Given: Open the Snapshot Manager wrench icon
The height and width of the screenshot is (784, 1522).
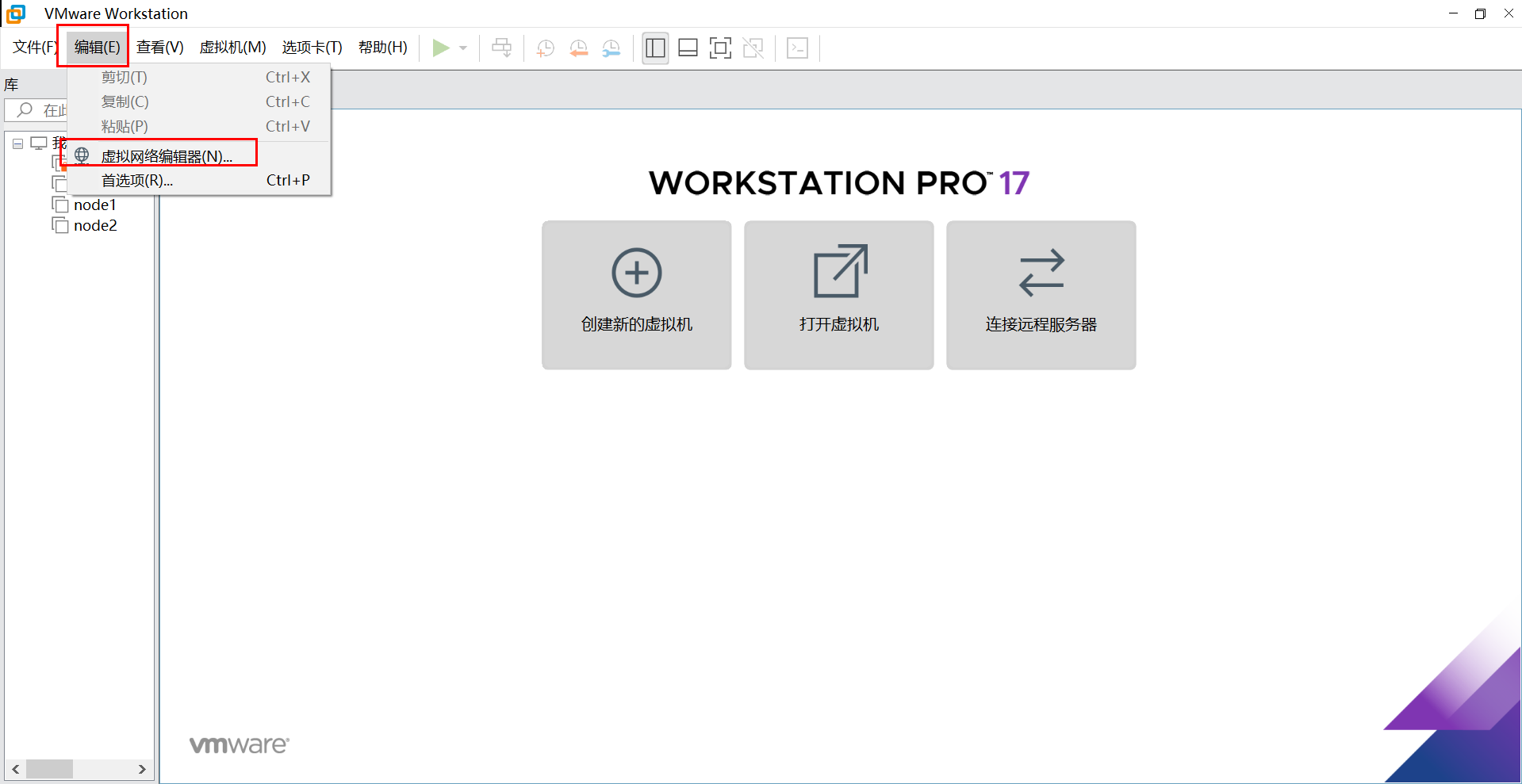Looking at the screenshot, I should (x=611, y=48).
